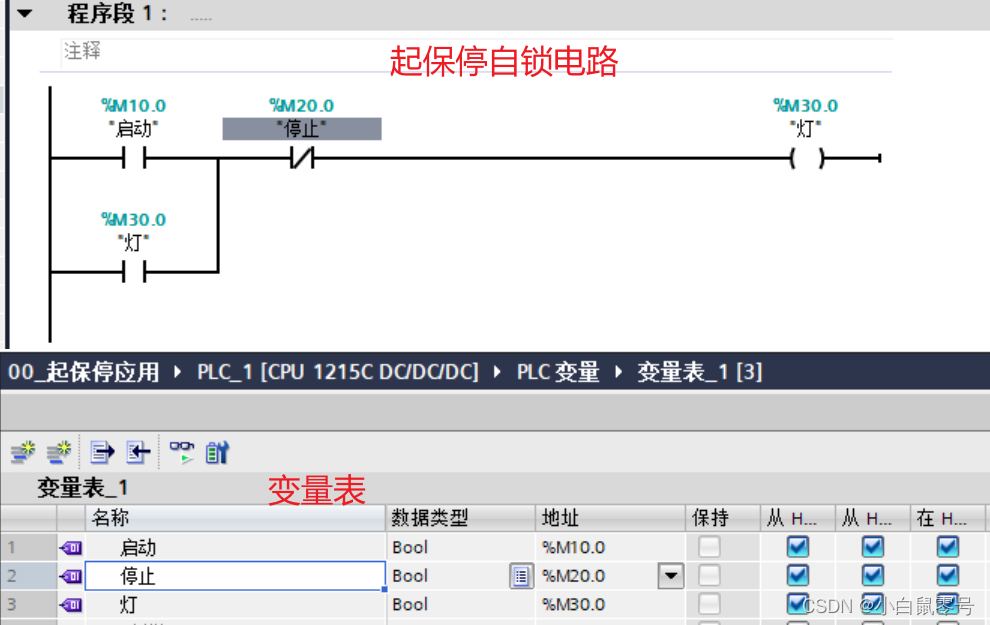The width and height of the screenshot is (990, 625).
Task: Click the %M30.0 address above the coil
Action: [x=806, y=105]
